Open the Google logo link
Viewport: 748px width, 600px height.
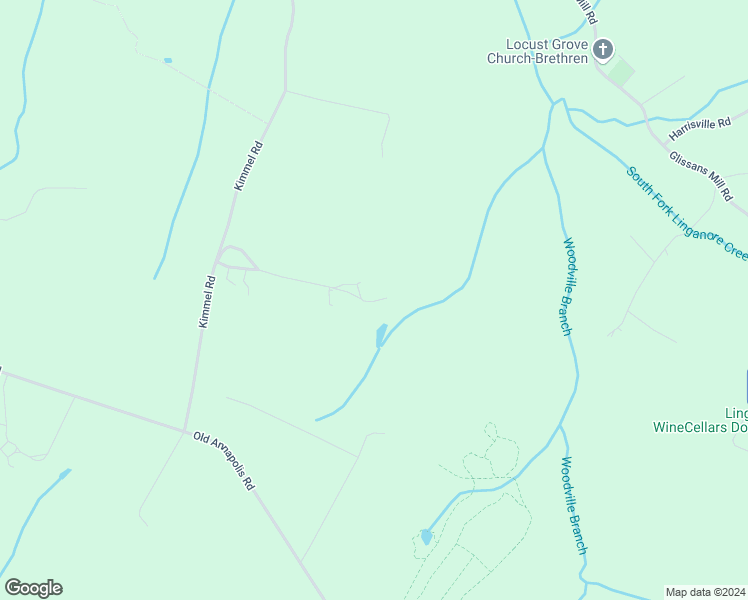click(x=33, y=588)
